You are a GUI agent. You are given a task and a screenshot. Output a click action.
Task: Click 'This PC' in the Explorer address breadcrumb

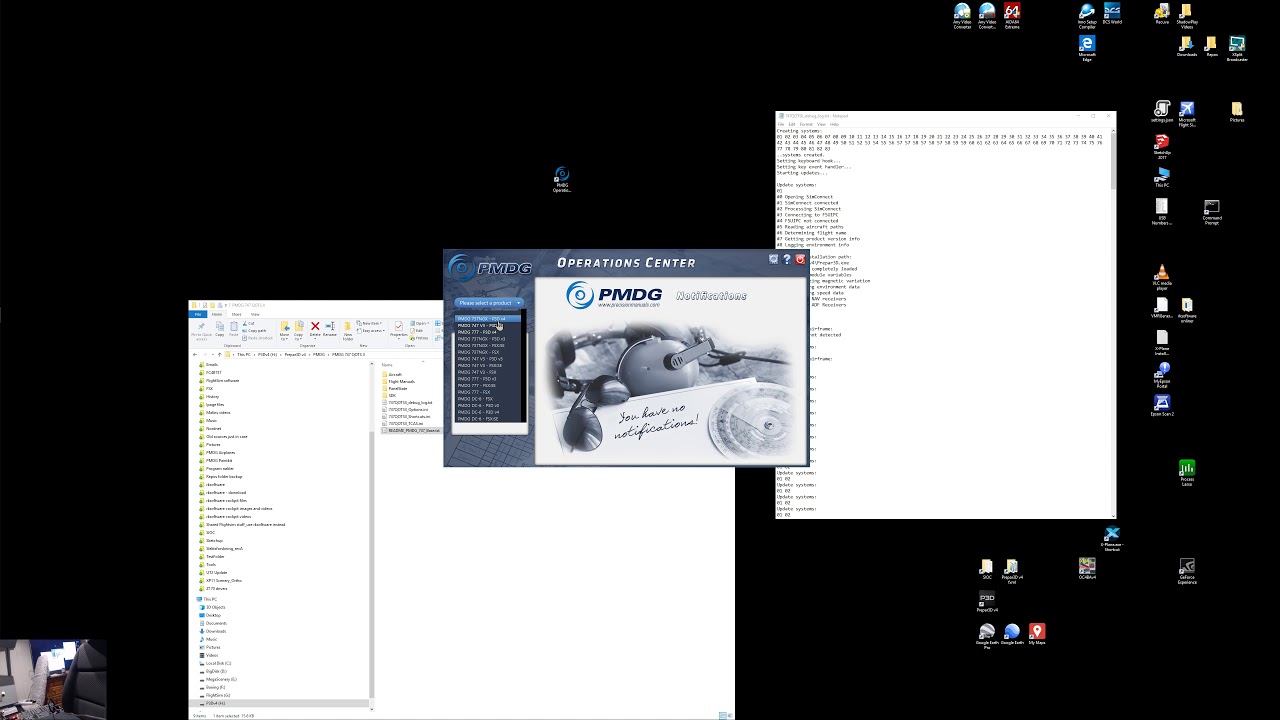tap(244, 354)
